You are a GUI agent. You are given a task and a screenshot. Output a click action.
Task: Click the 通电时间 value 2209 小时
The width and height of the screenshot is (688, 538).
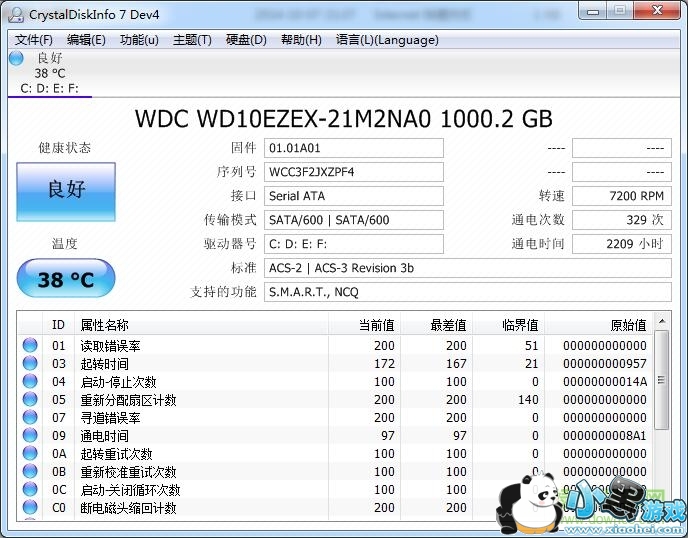click(x=622, y=244)
